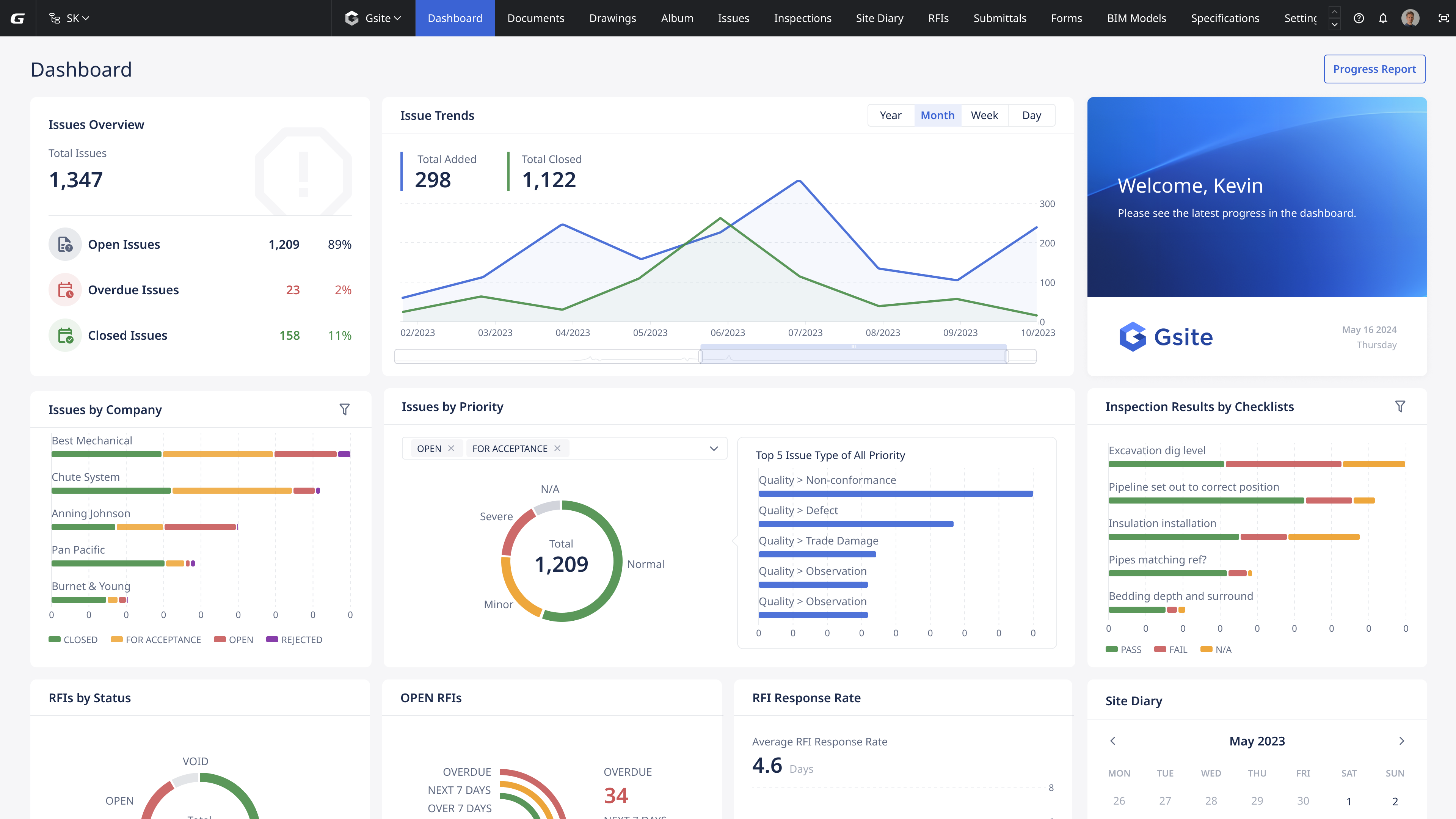The image size is (1456, 819).
Task: Click the Open Issues document icon
Action: point(65,244)
